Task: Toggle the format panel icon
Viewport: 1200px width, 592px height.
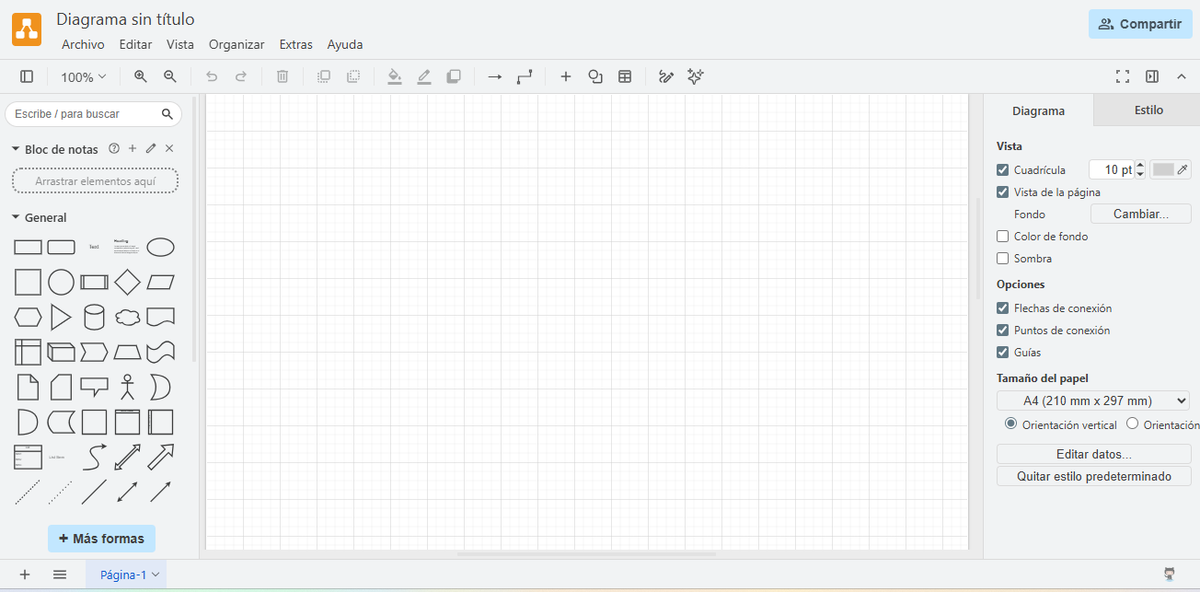Action: pos(1152,77)
